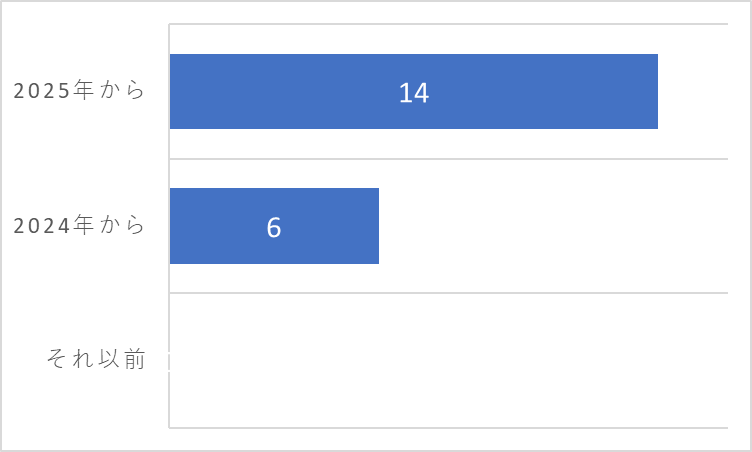752x452 pixels.
Task: Click the data label 6
Action: point(274,227)
